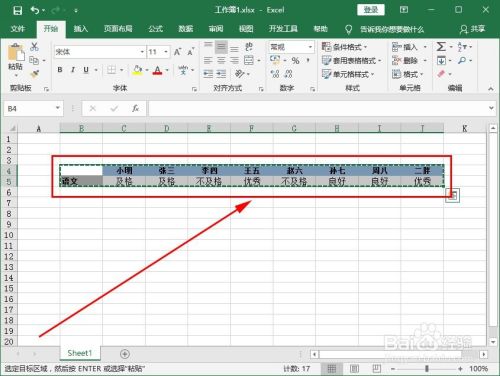Select the Sheet1 tab

[80, 353]
